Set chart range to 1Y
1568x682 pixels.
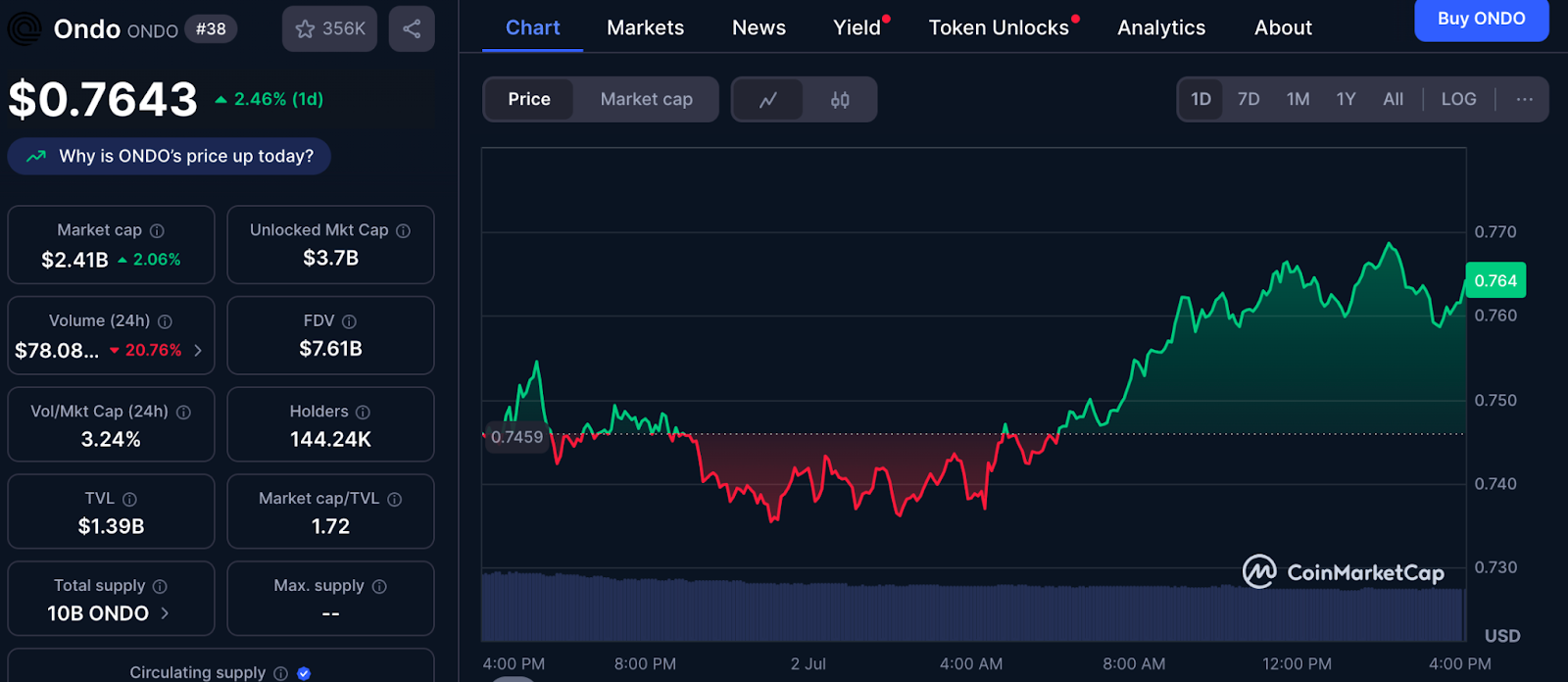pyautogui.click(x=1346, y=99)
